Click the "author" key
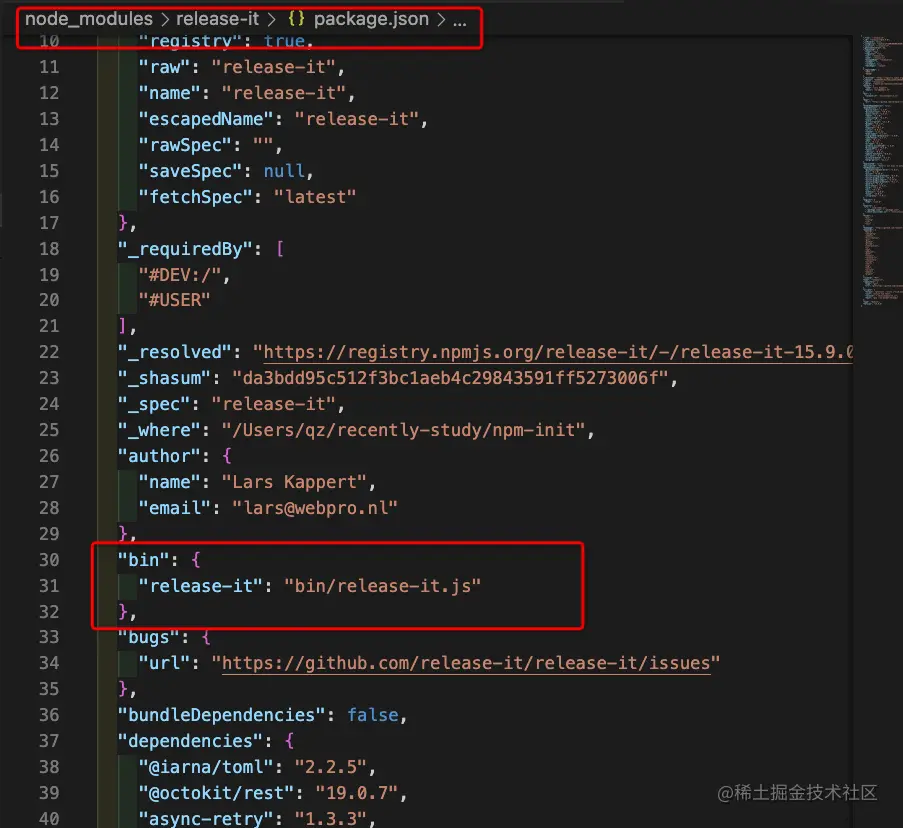Viewport: 903px width, 828px height. tap(159, 456)
